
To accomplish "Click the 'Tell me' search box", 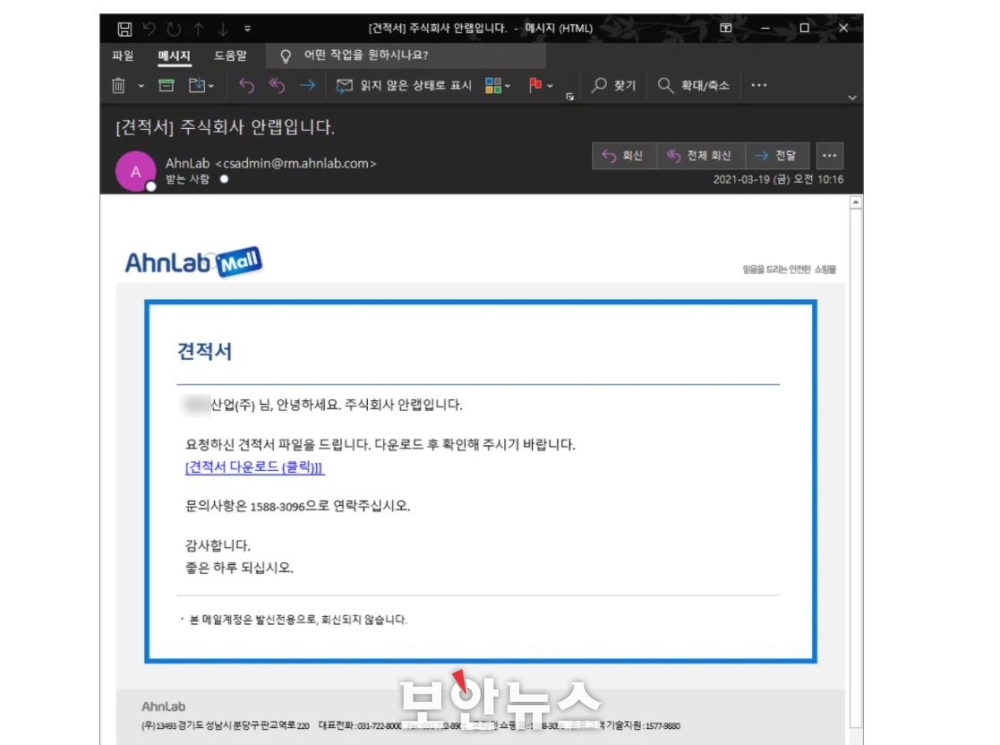I will (406, 55).
